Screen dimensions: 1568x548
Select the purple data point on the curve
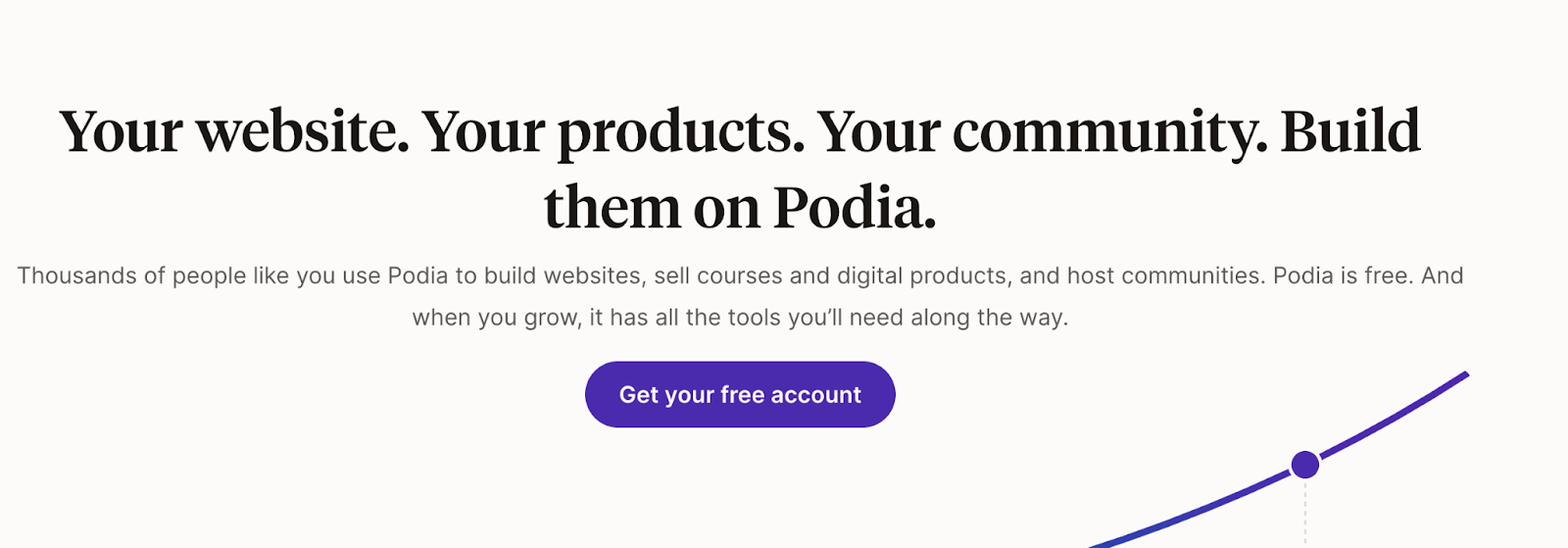pyautogui.click(x=1304, y=465)
